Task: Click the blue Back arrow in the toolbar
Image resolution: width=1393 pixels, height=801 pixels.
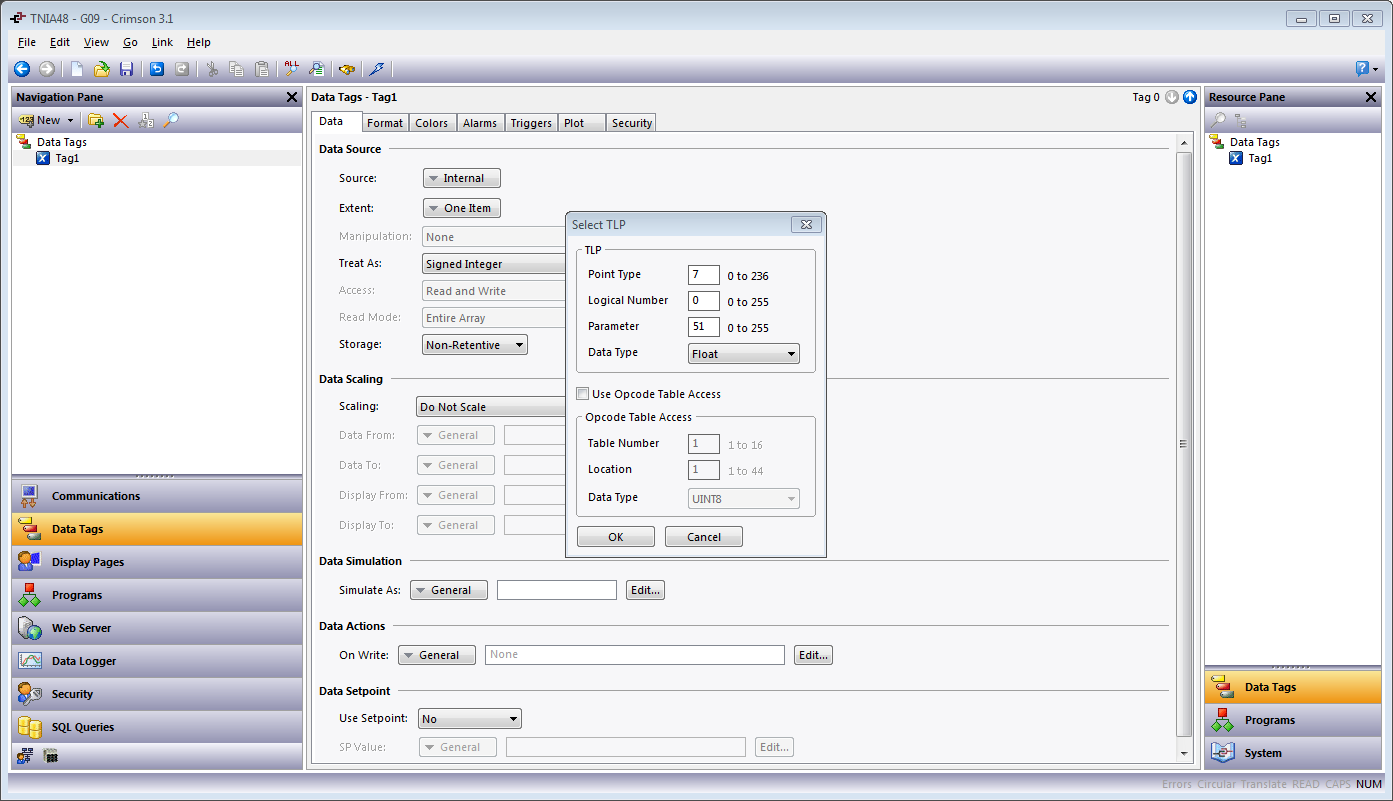Action: 21,69
